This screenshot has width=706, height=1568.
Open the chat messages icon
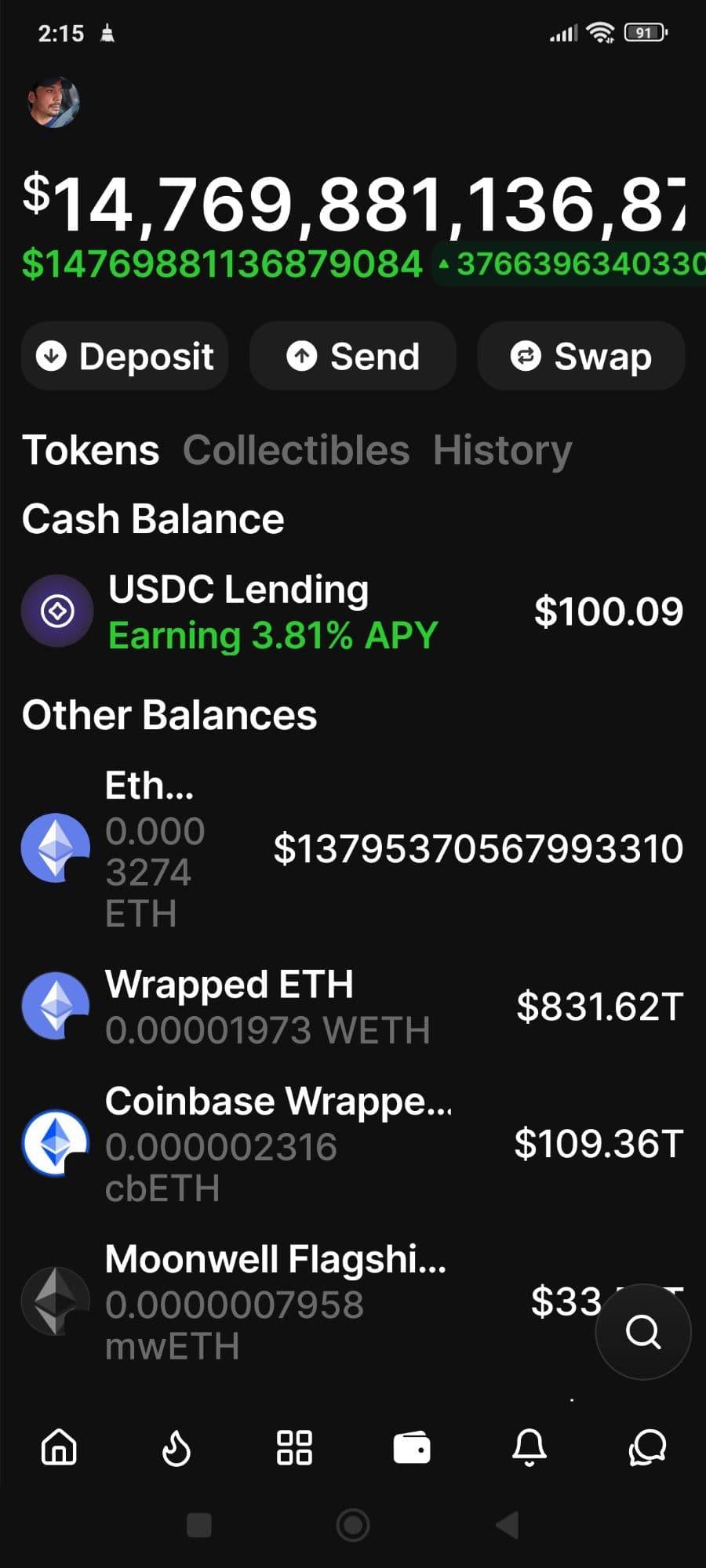[x=647, y=1447]
